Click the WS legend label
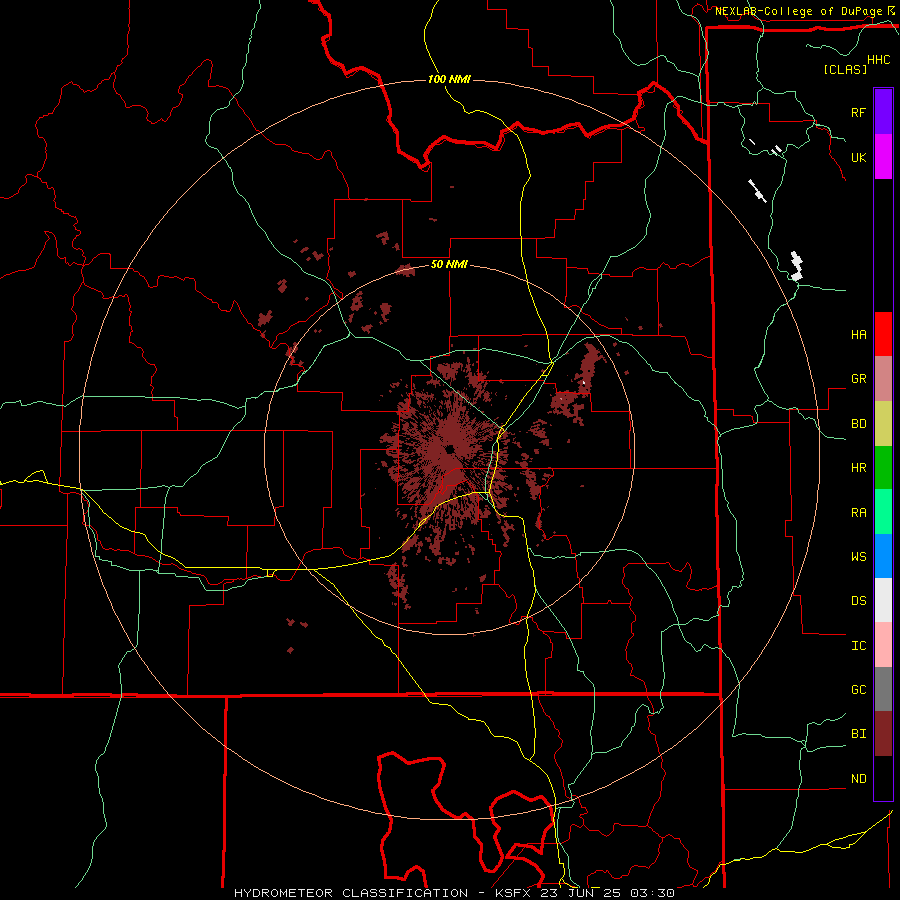 pos(858,556)
